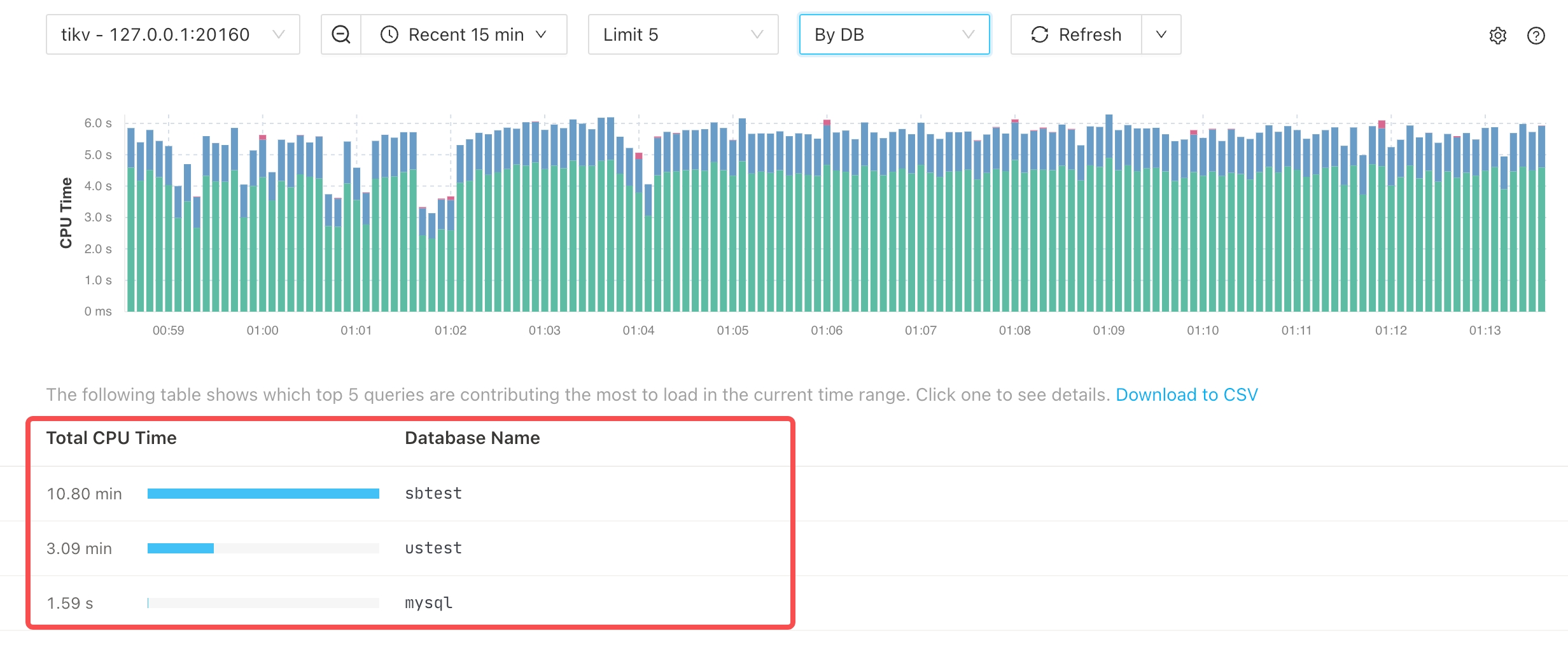Expand the tikv instance selector dropdown
1568x645 pixels.
(173, 34)
